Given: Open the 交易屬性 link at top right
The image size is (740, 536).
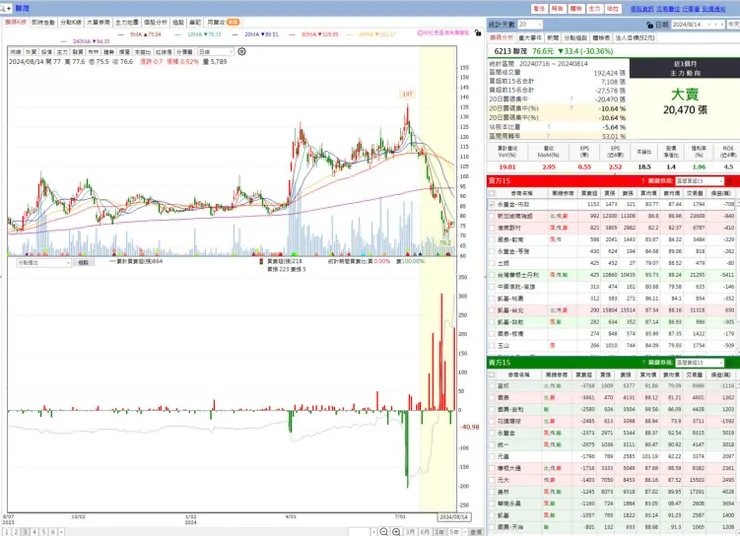Looking at the screenshot, I should coord(668,9).
